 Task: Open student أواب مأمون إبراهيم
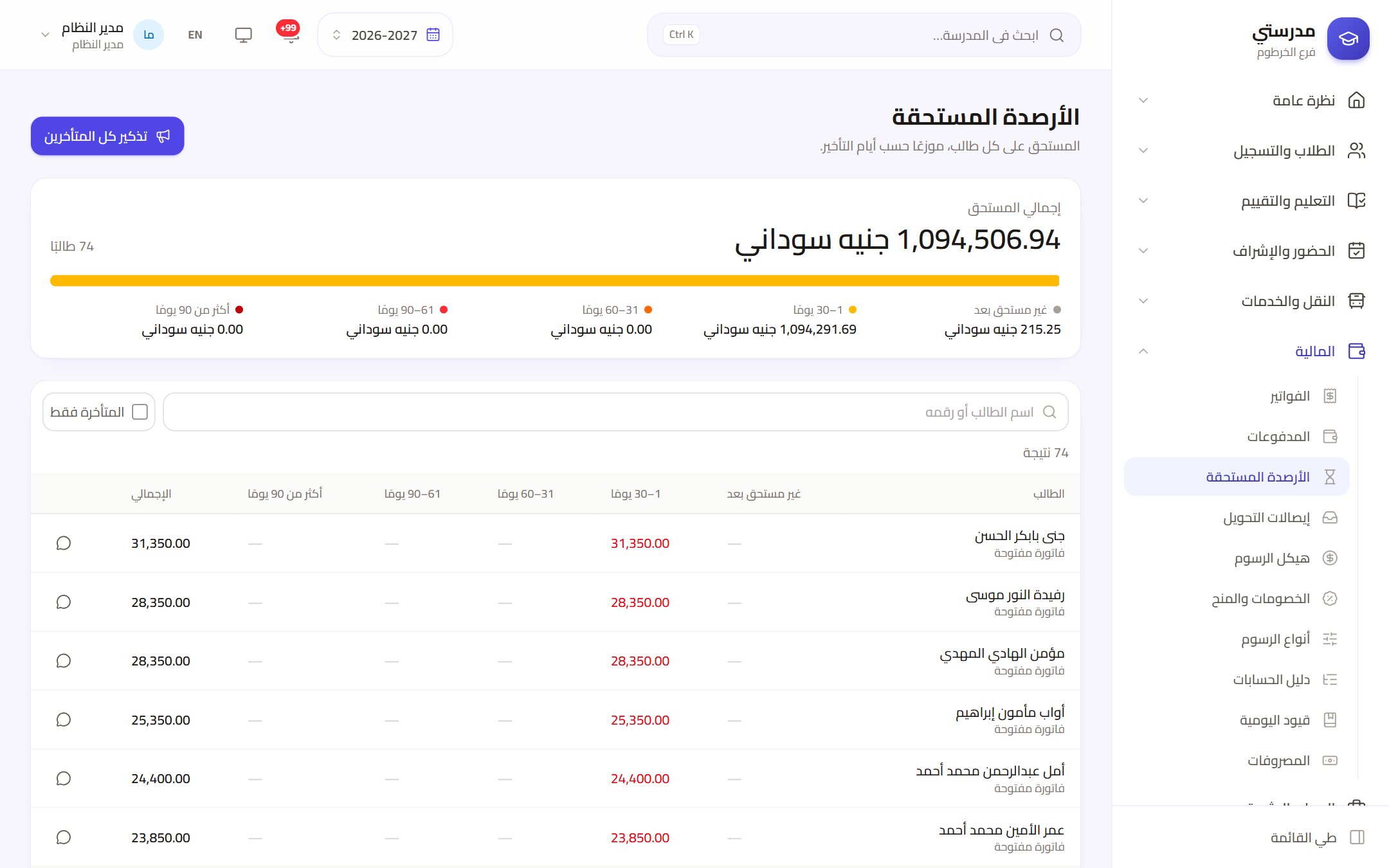point(1010,712)
